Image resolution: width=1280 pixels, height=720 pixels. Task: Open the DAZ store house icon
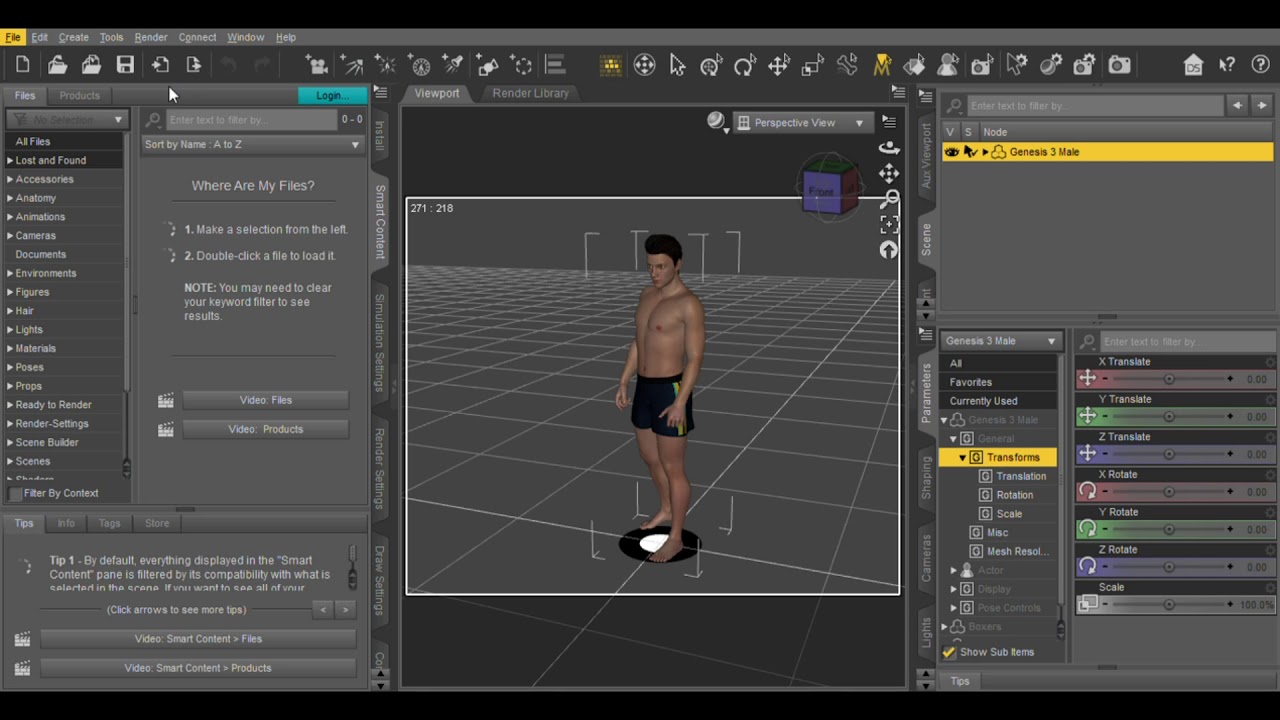click(1193, 65)
